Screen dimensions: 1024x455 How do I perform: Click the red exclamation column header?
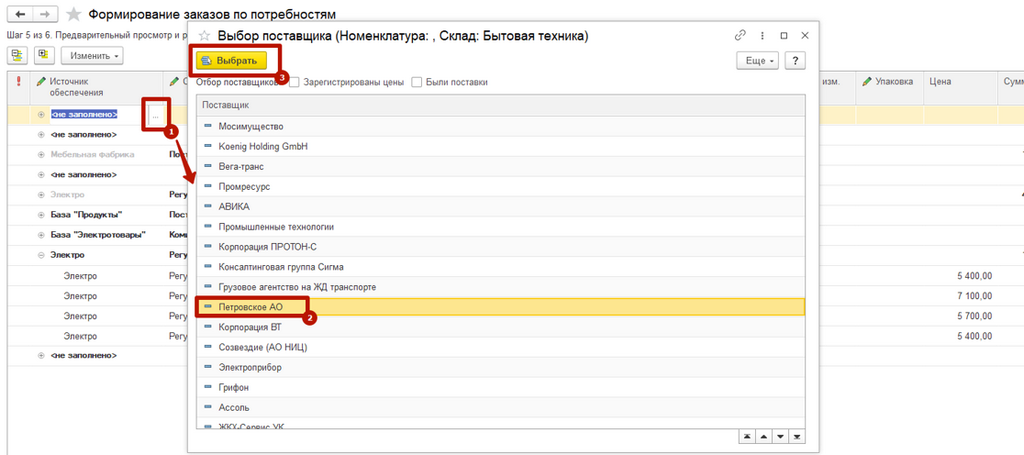(x=18, y=82)
